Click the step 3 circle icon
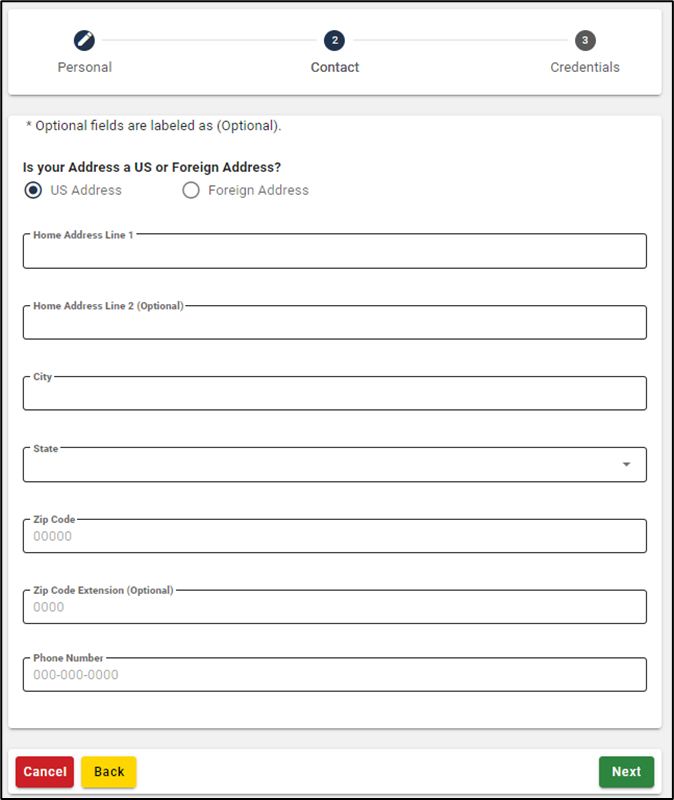 click(585, 40)
